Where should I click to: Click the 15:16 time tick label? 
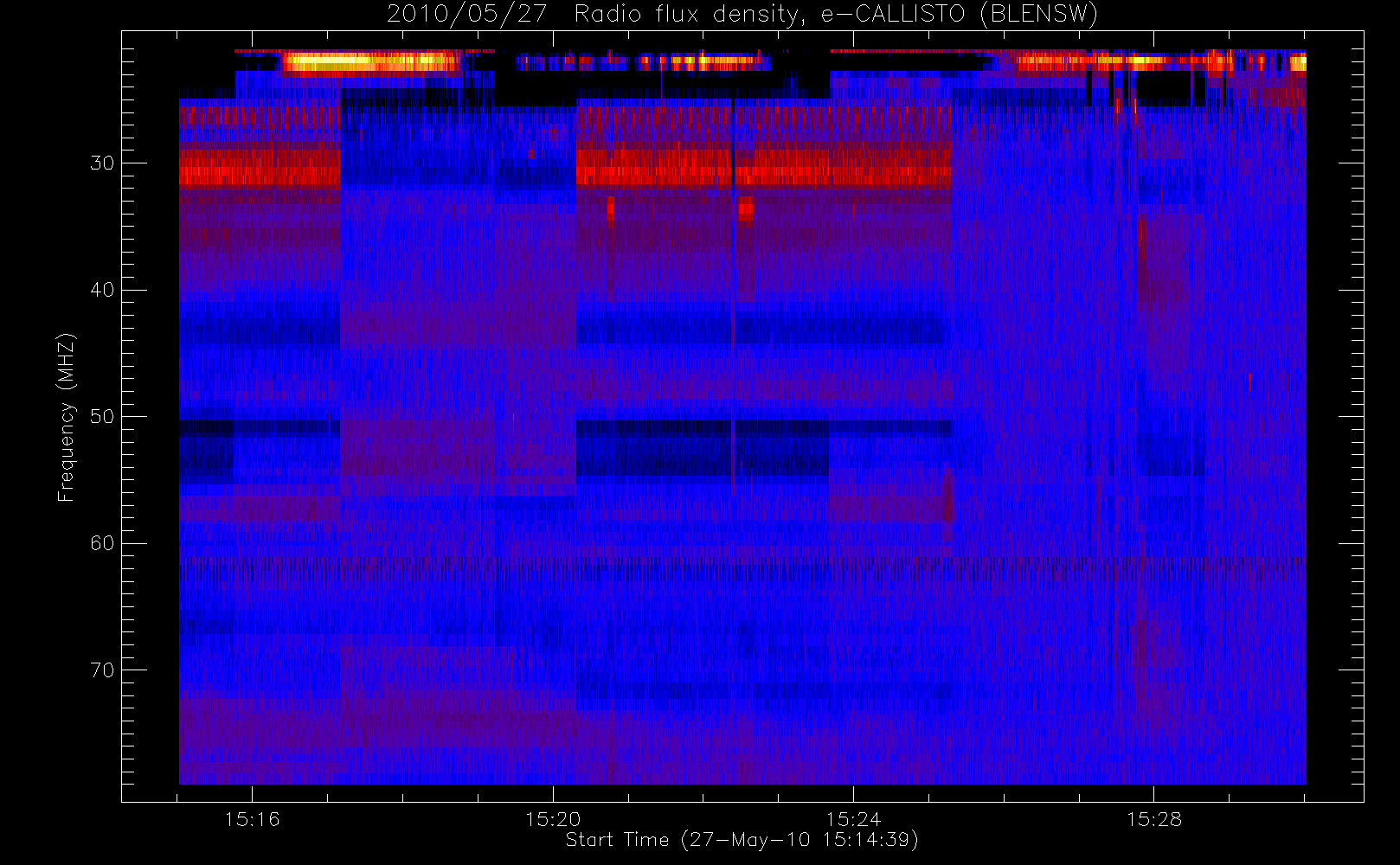click(x=252, y=819)
